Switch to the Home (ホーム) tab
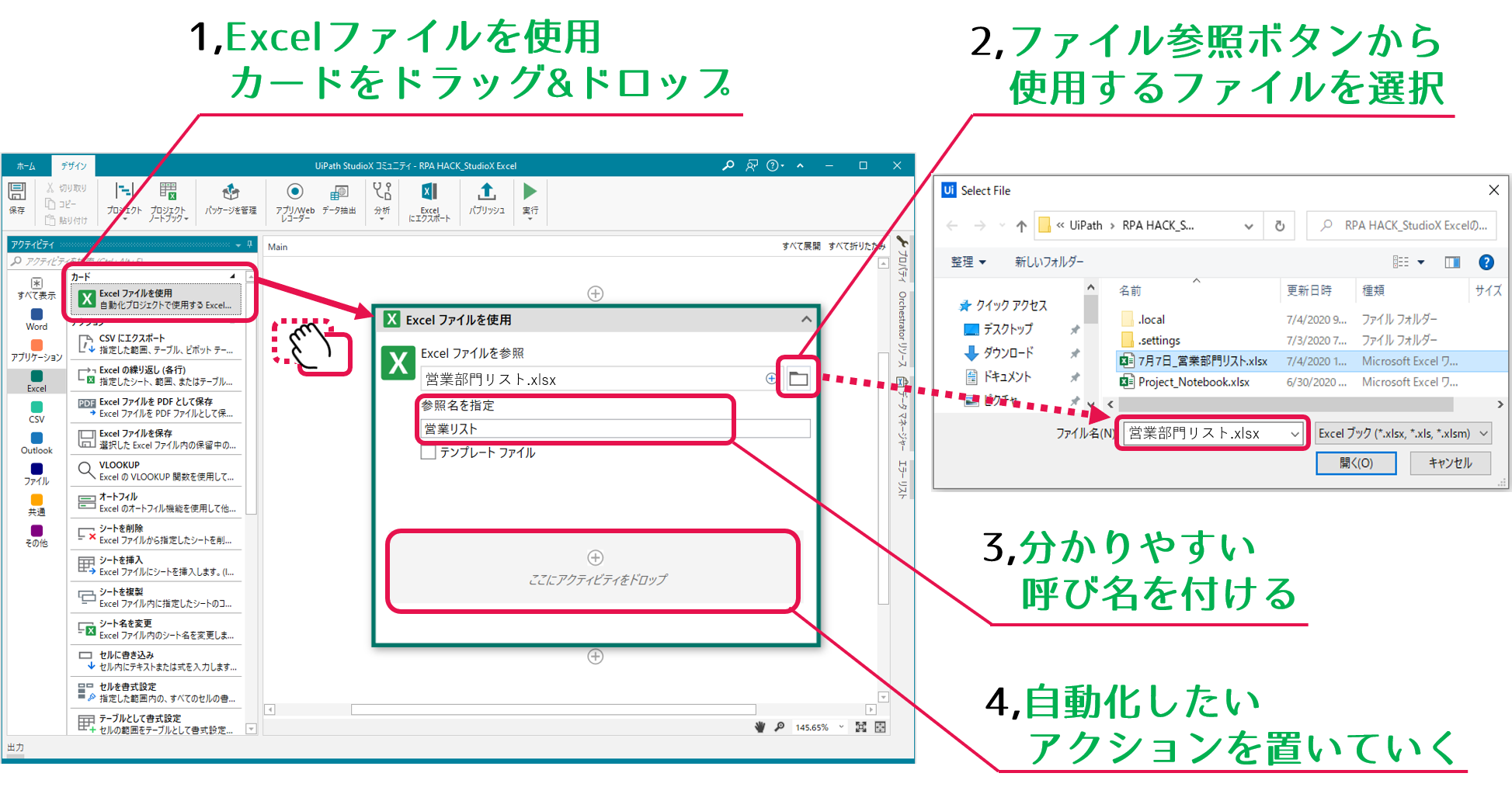This screenshot has height=794, width=1512. coord(26,166)
